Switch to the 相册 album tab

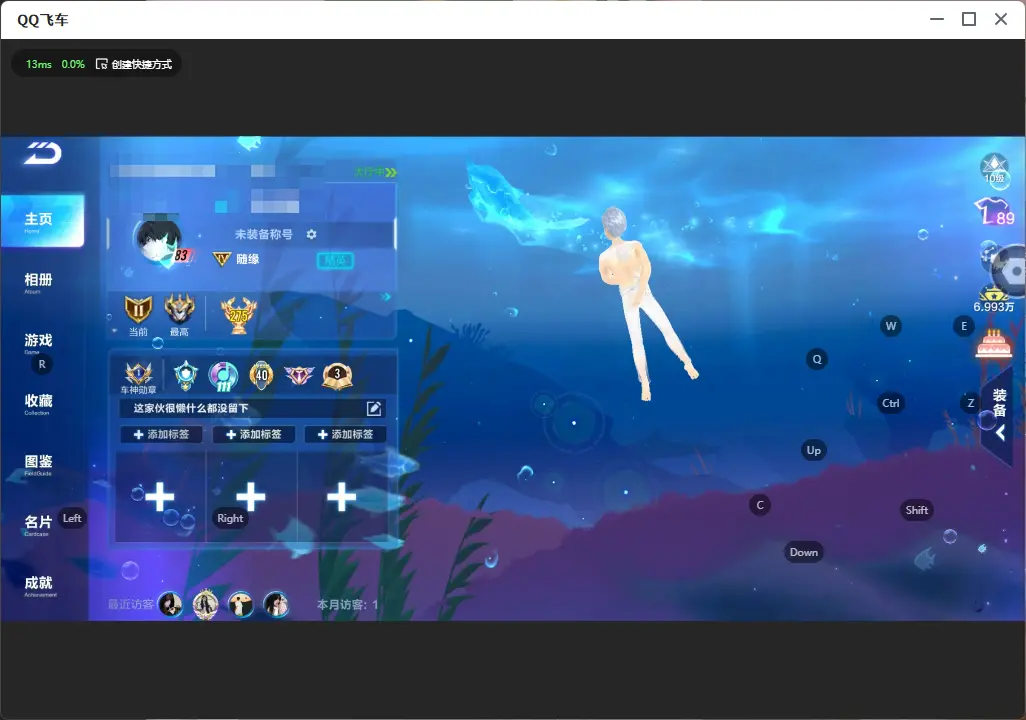(x=38, y=282)
